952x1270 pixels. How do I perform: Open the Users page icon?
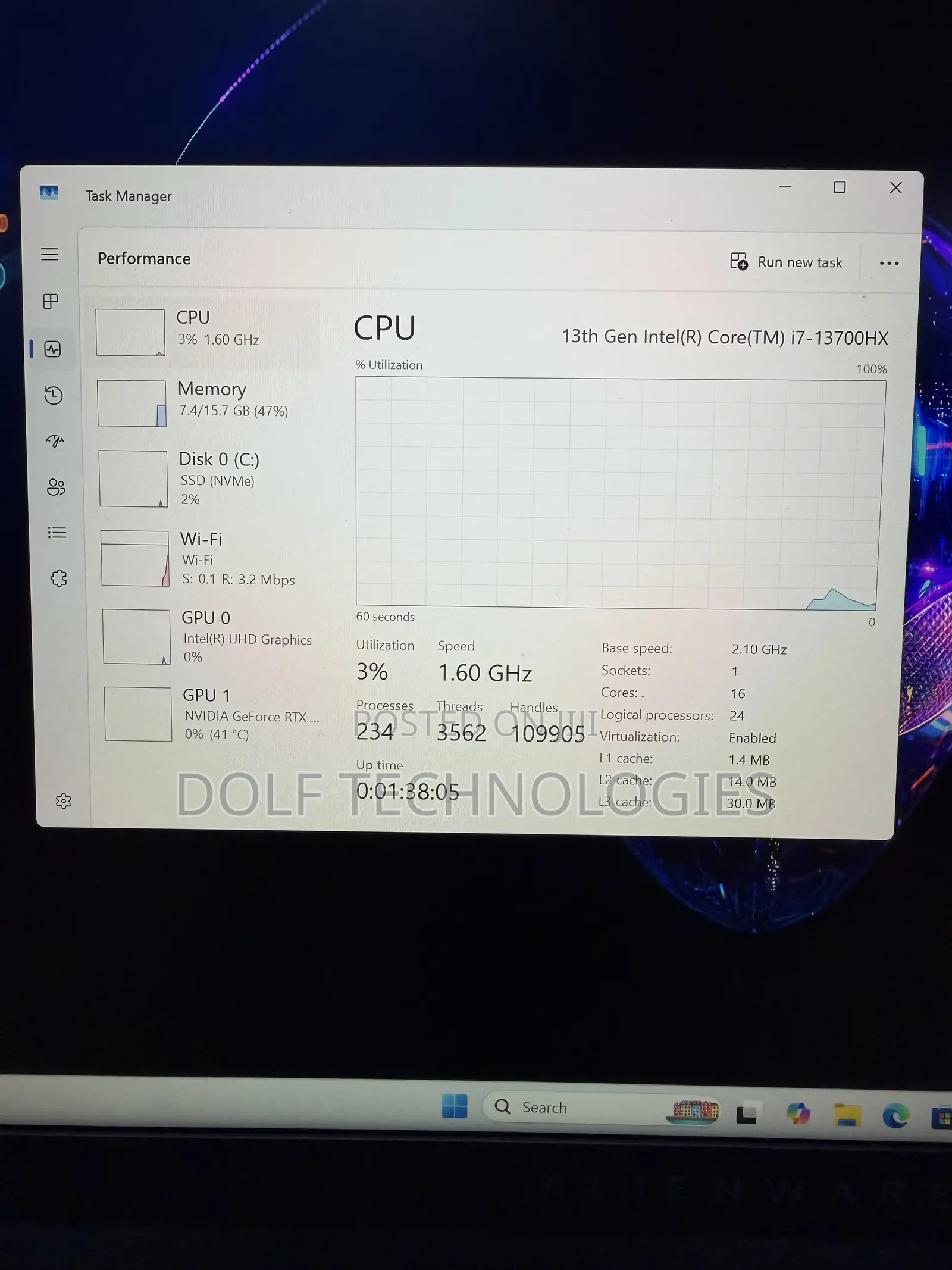pos(56,487)
